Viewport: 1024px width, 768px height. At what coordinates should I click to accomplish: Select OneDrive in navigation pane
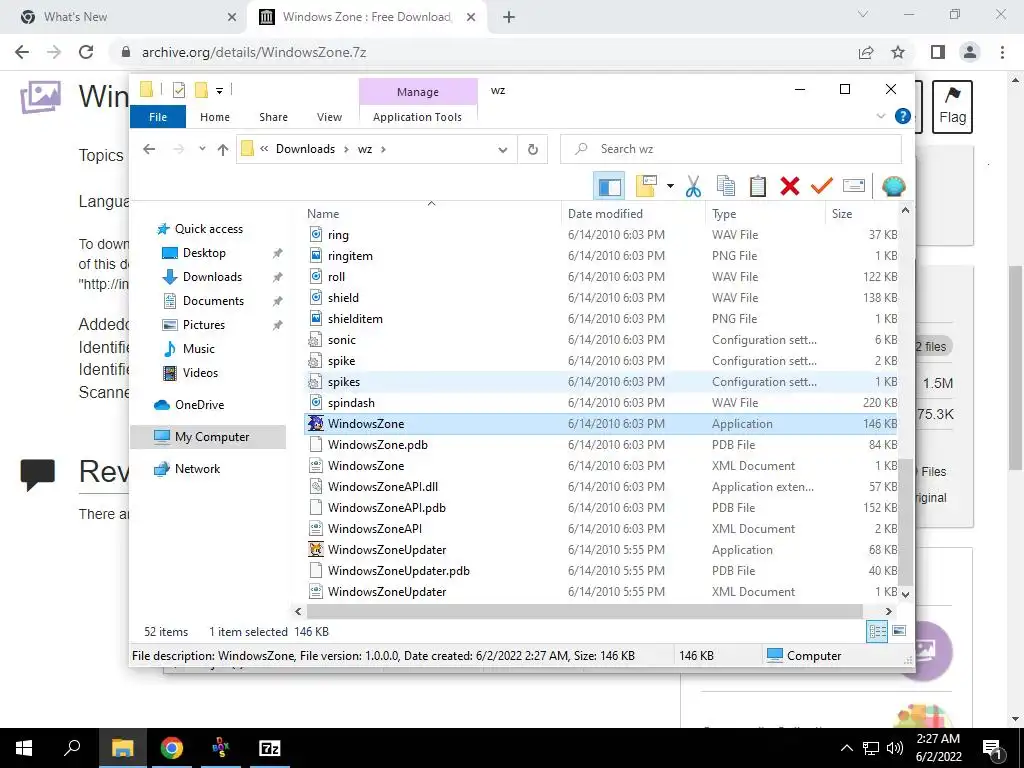tap(199, 405)
